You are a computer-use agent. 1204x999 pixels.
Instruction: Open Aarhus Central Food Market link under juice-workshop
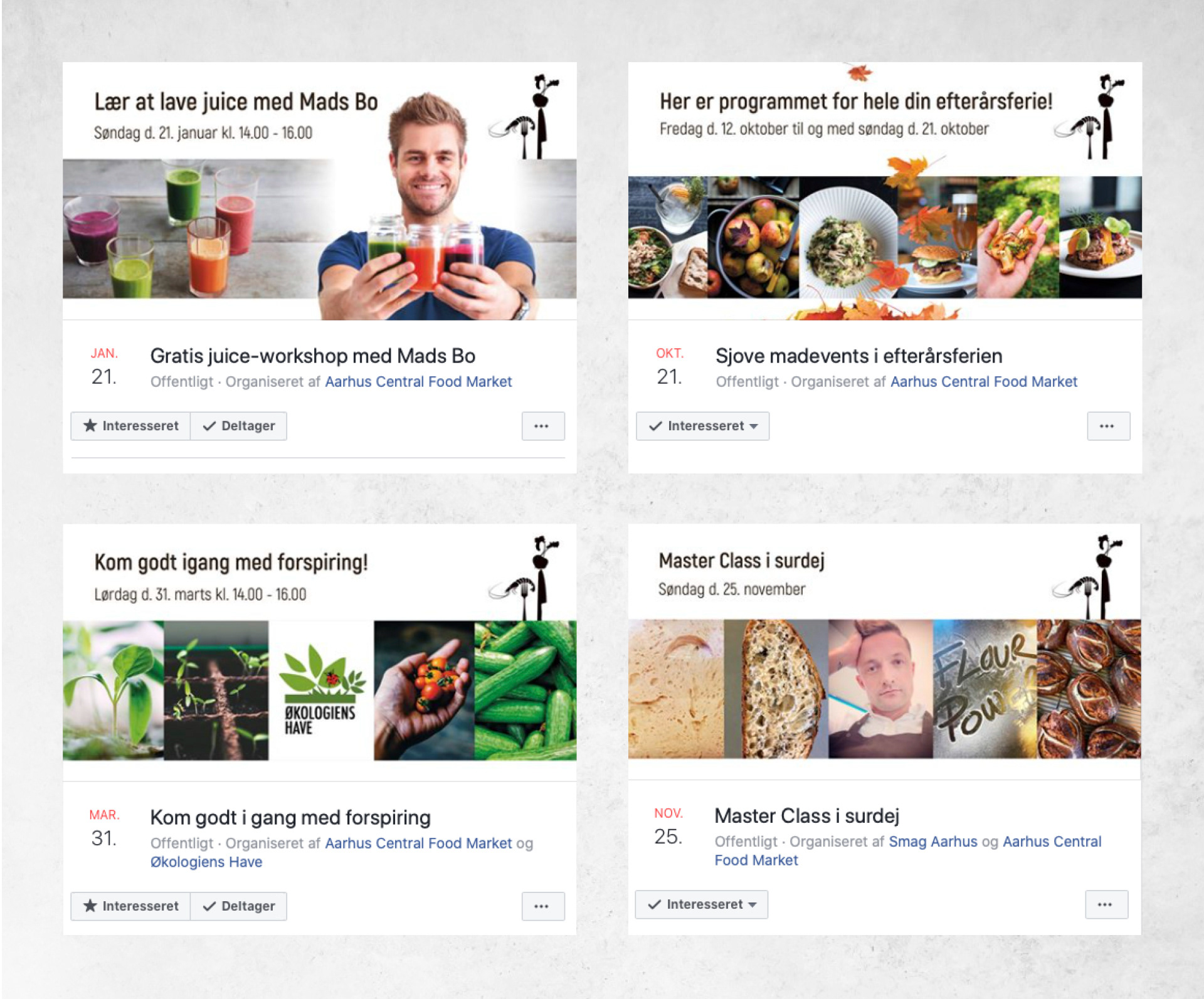pos(418,381)
